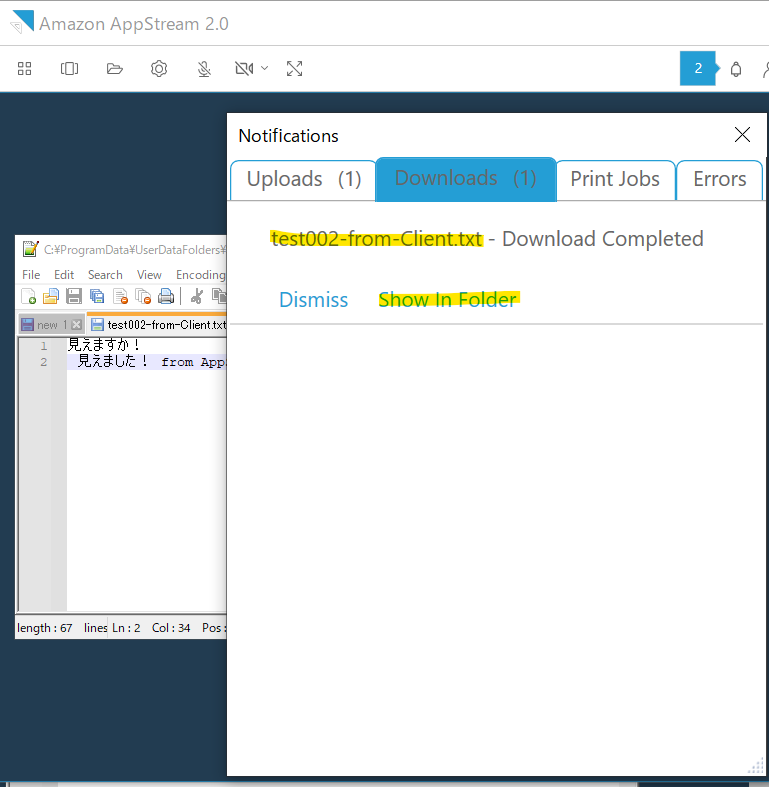Open the Encoding menu in Notepad++
769x787 pixels.
(200, 275)
